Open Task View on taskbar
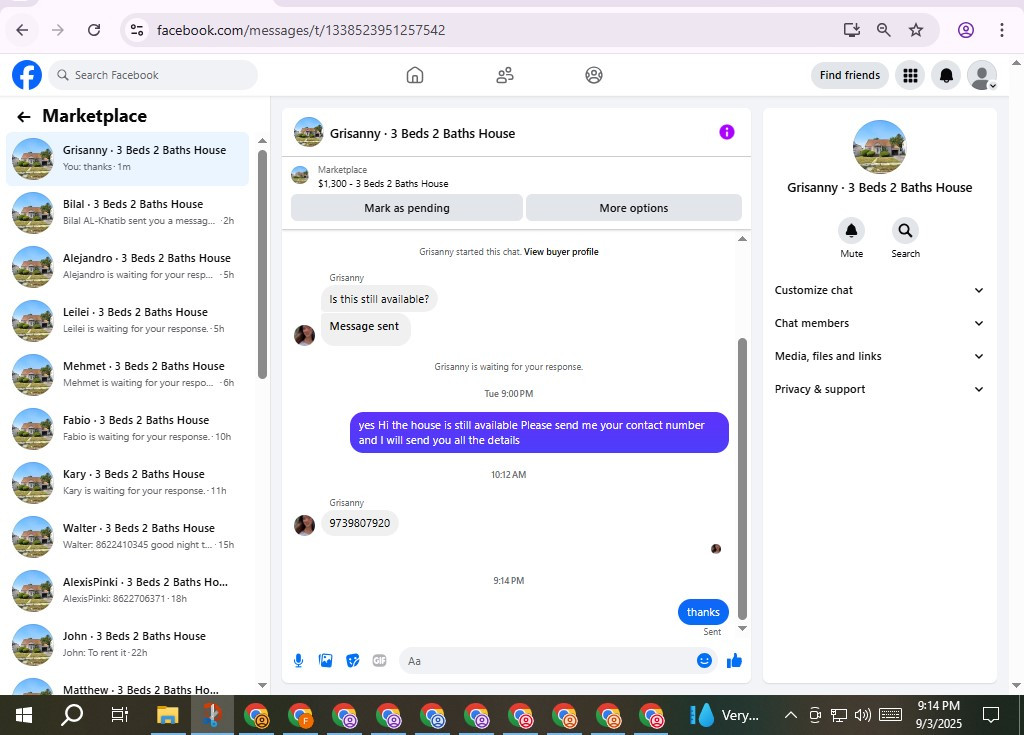This screenshot has height=735, width=1024. point(120,715)
